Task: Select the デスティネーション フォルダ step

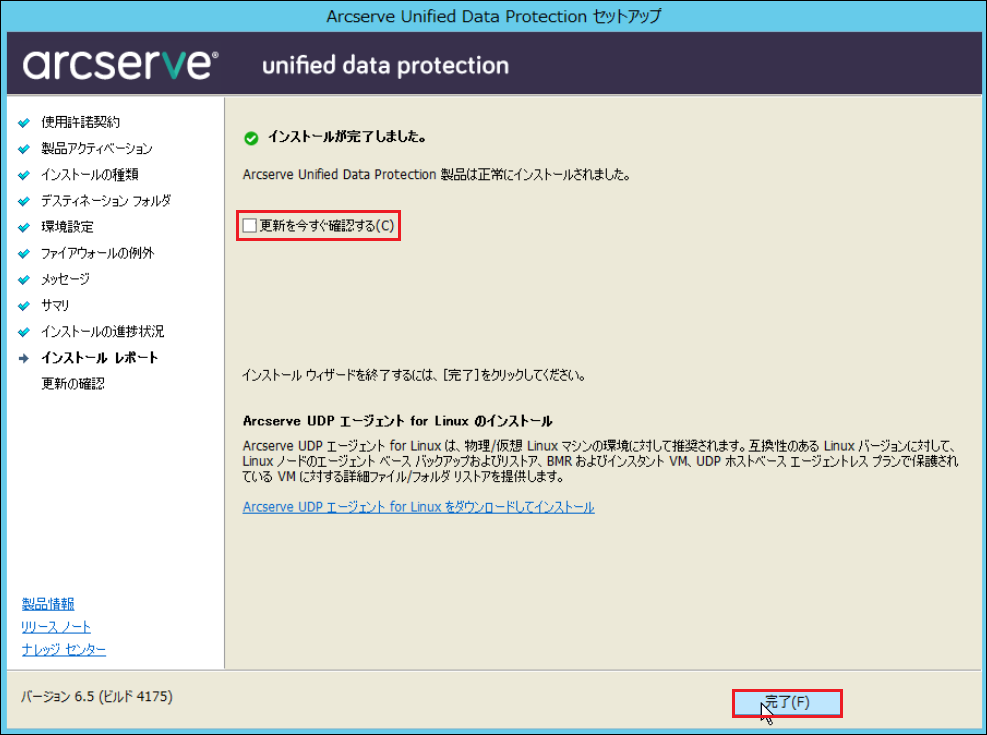Action: click(106, 201)
